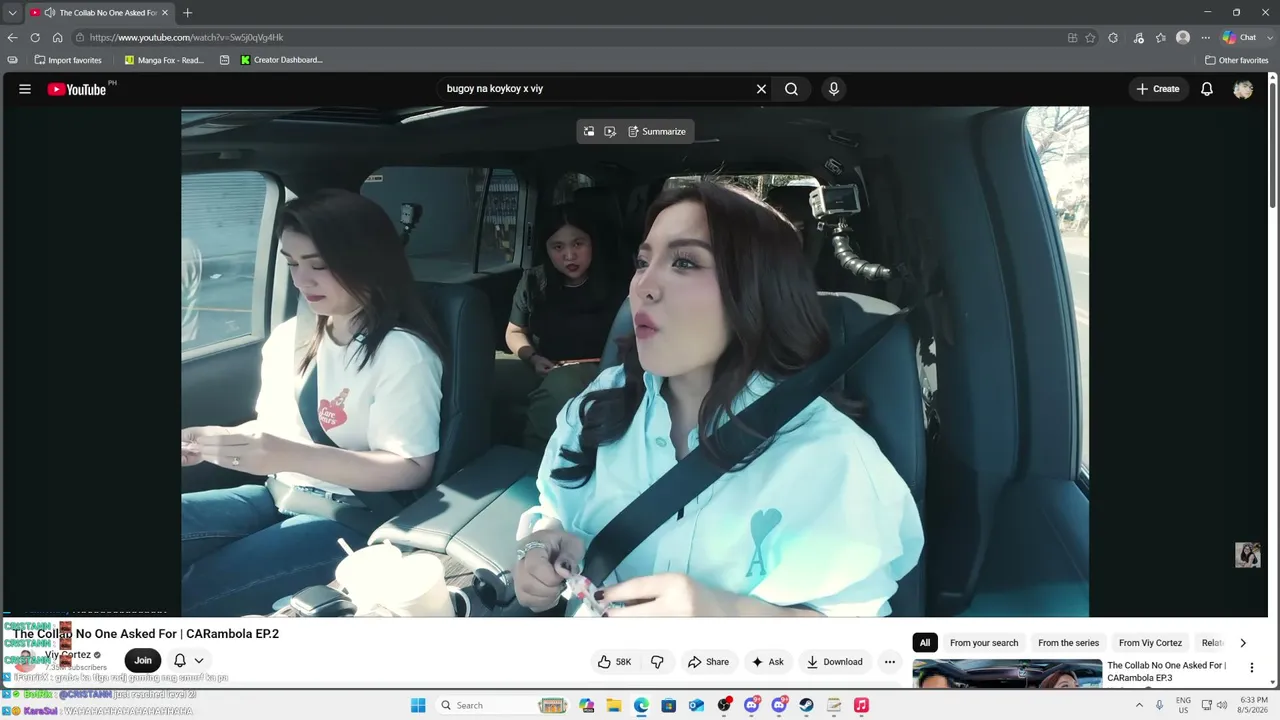The width and height of the screenshot is (1280, 720).
Task: Share the video
Action: click(x=708, y=662)
